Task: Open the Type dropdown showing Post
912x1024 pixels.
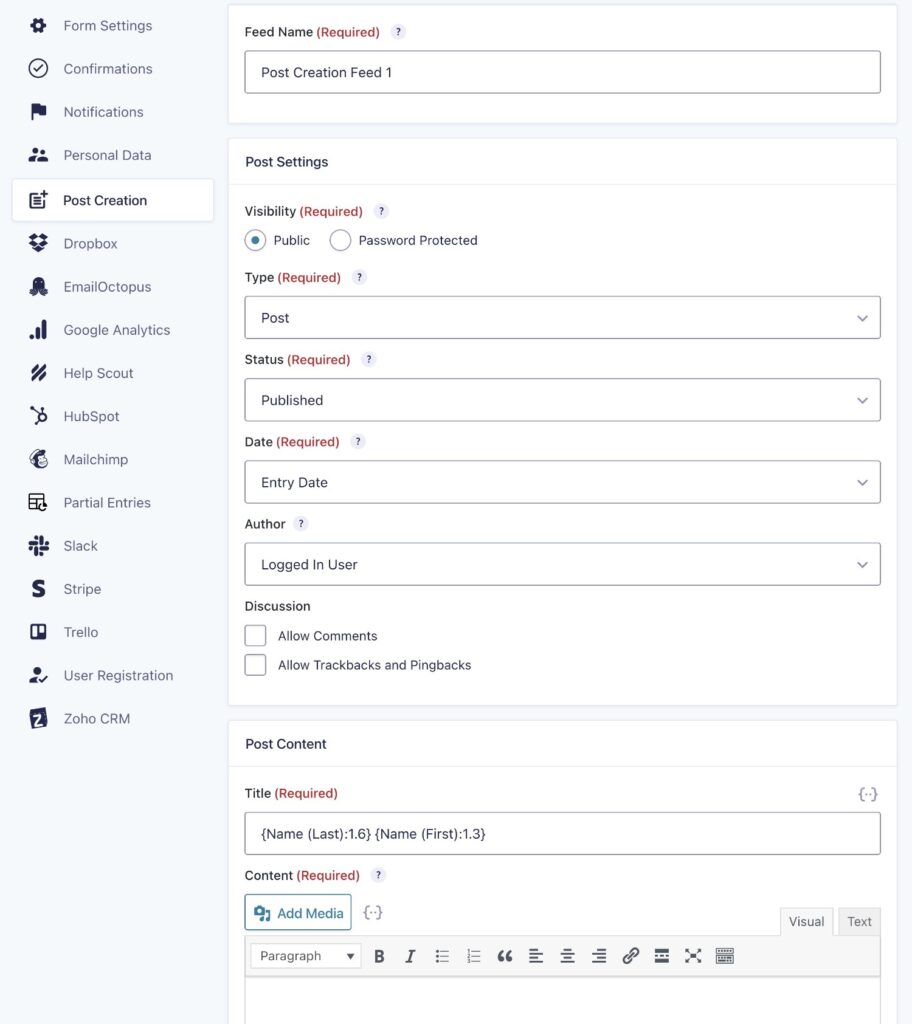Action: coord(562,317)
